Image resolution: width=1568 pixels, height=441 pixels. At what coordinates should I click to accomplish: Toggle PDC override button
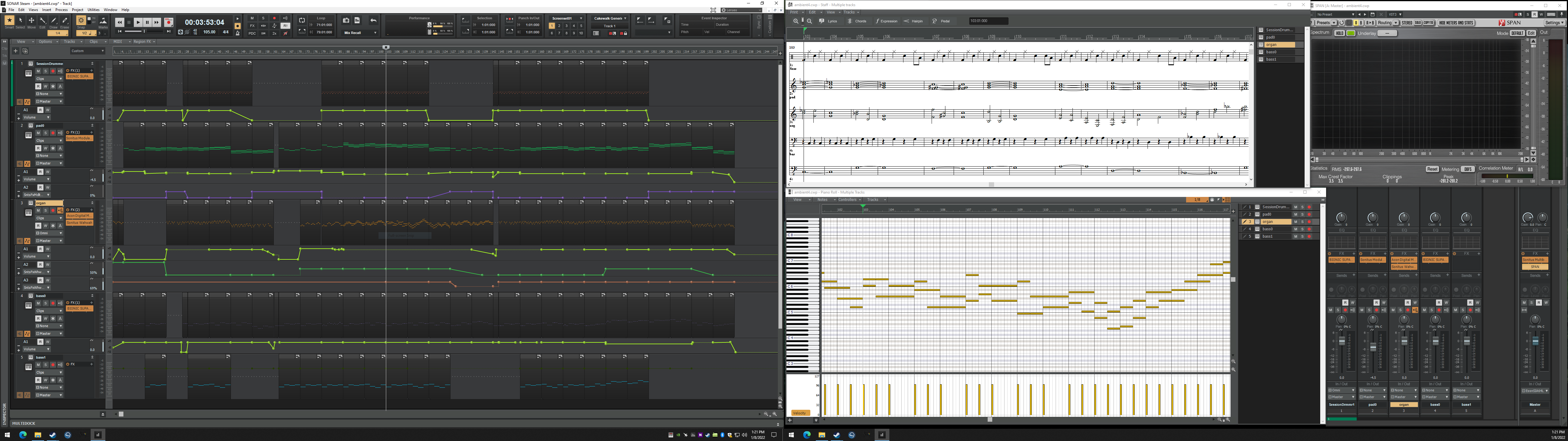pyautogui.click(x=252, y=33)
